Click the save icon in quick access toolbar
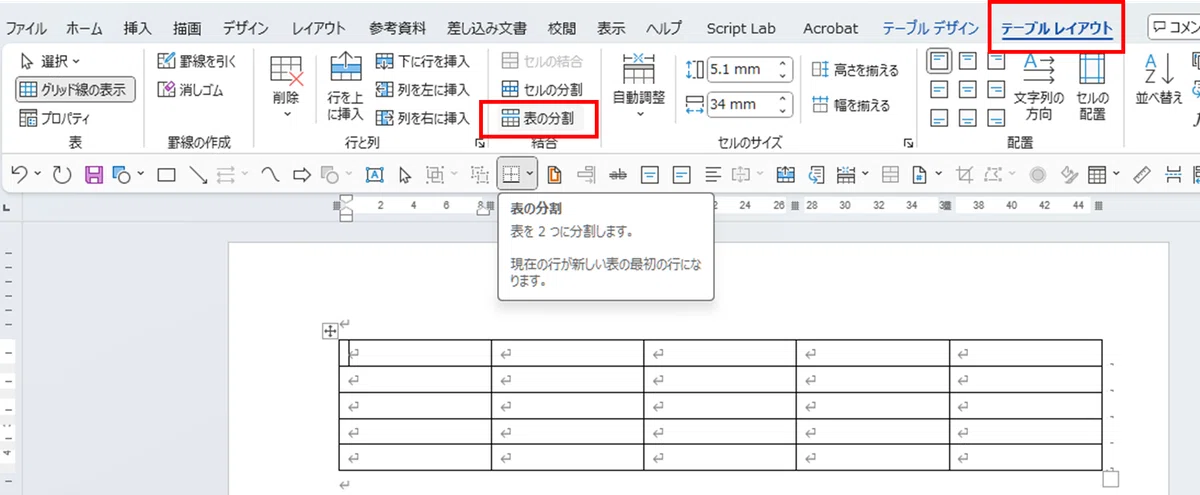 click(93, 176)
